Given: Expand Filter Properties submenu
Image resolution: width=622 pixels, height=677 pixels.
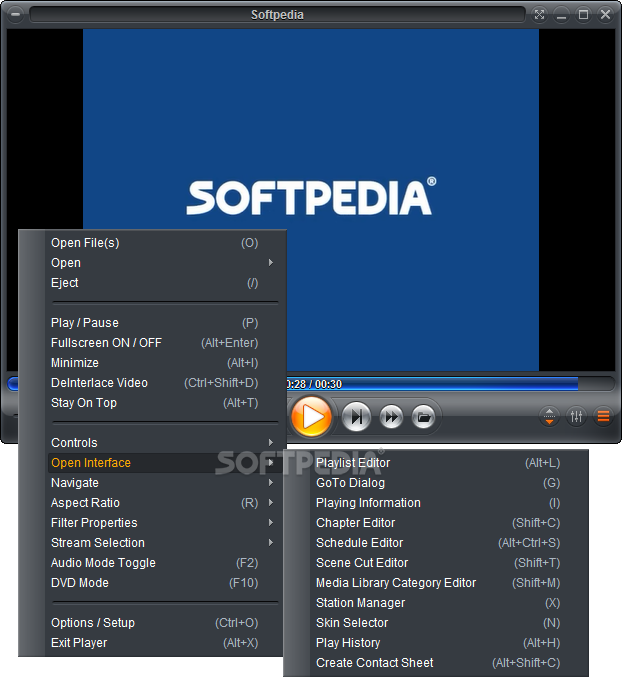Looking at the screenshot, I should point(164,523).
